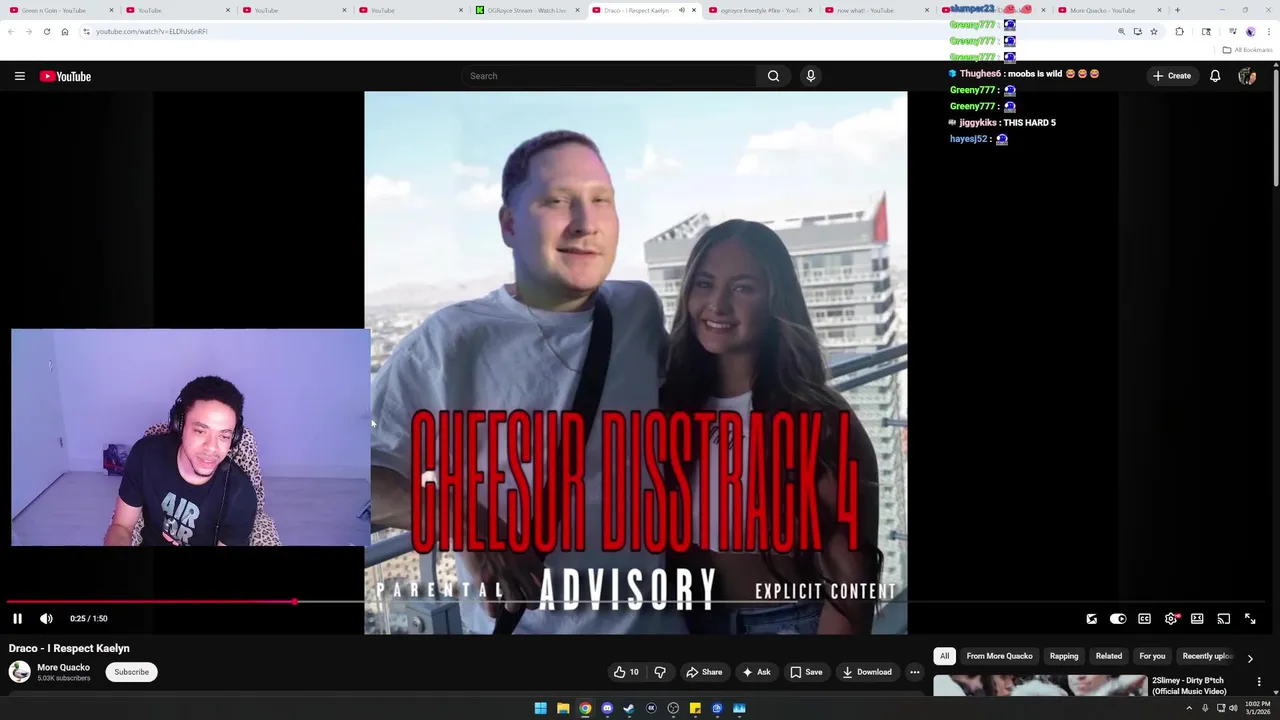Open stable volume player icon
1280x720 pixels.
click(1092, 619)
